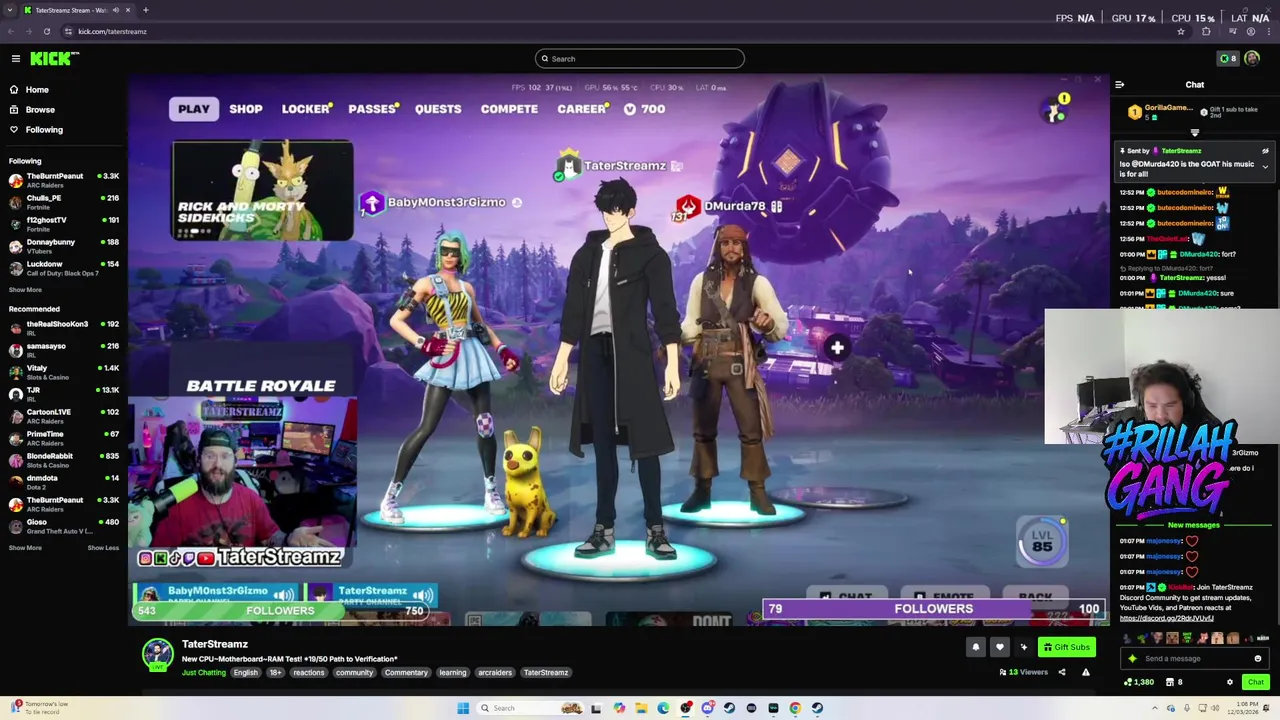
Task: Click the share stream icon
Action: [1061, 673]
